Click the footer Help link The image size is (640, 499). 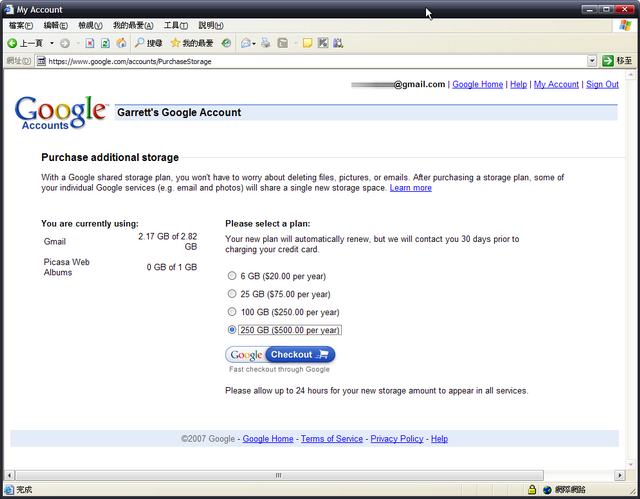pyautogui.click(x=439, y=439)
